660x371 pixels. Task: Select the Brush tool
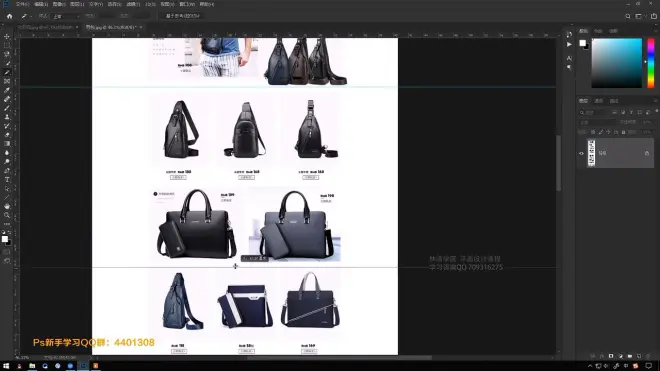click(x=7, y=108)
